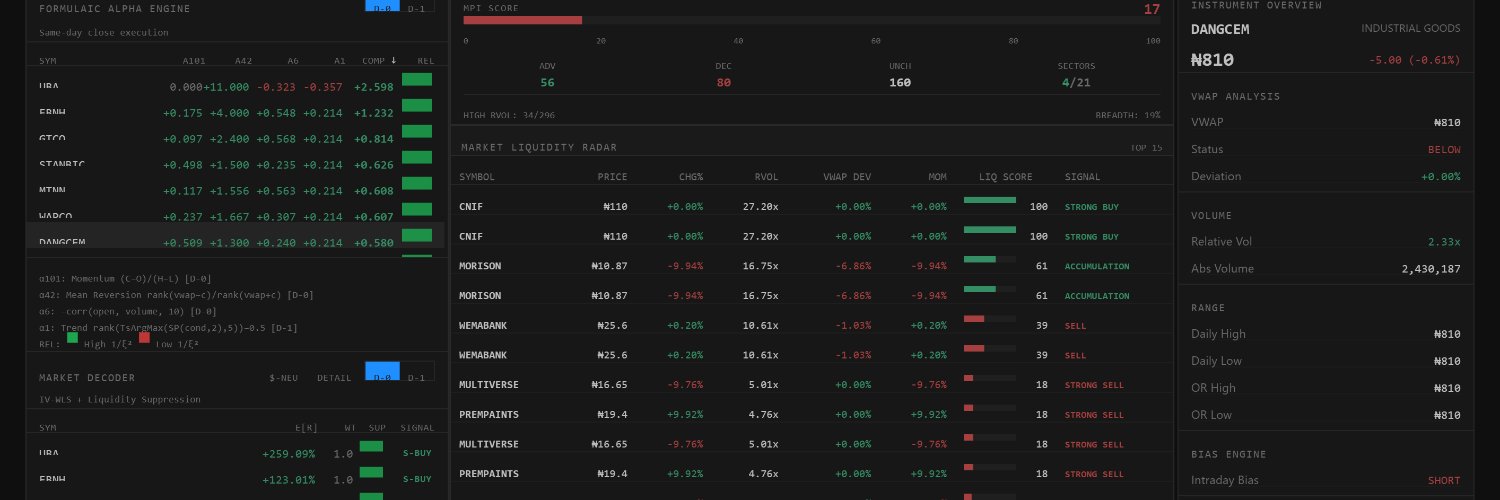Select UBA row in Formulaic Alpha Engine
The image size is (1500, 500).
pos(236,86)
